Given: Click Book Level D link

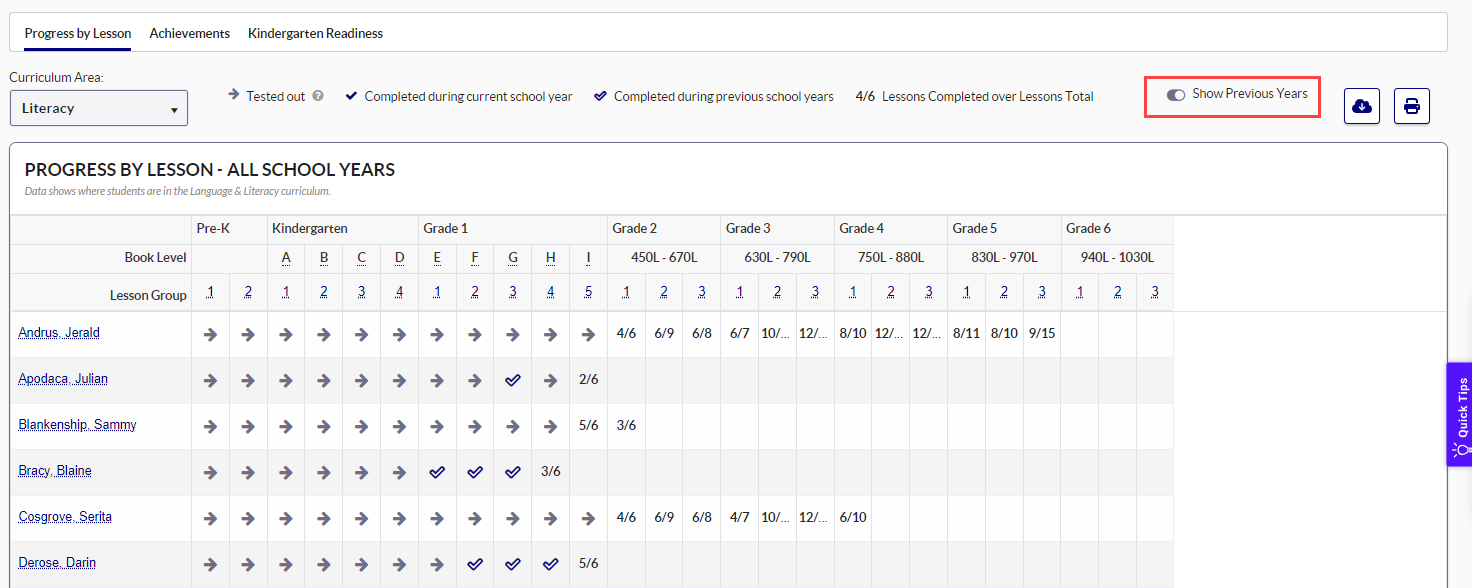Looking at the screenshot, I should coord(399,258).
